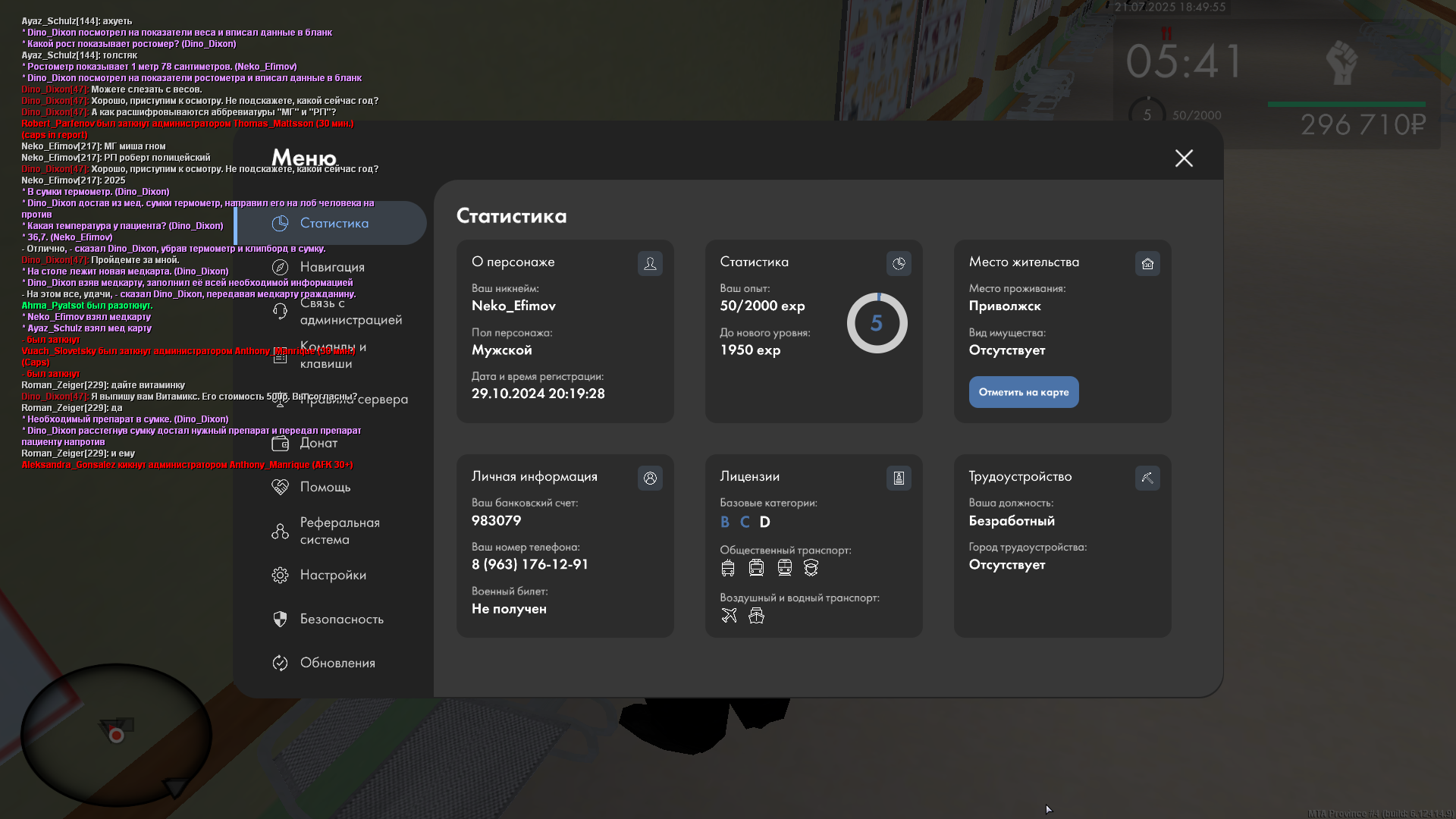Click the airplane license icon
This screenshot has width=1456, height=819.
(x=729, y=616)
